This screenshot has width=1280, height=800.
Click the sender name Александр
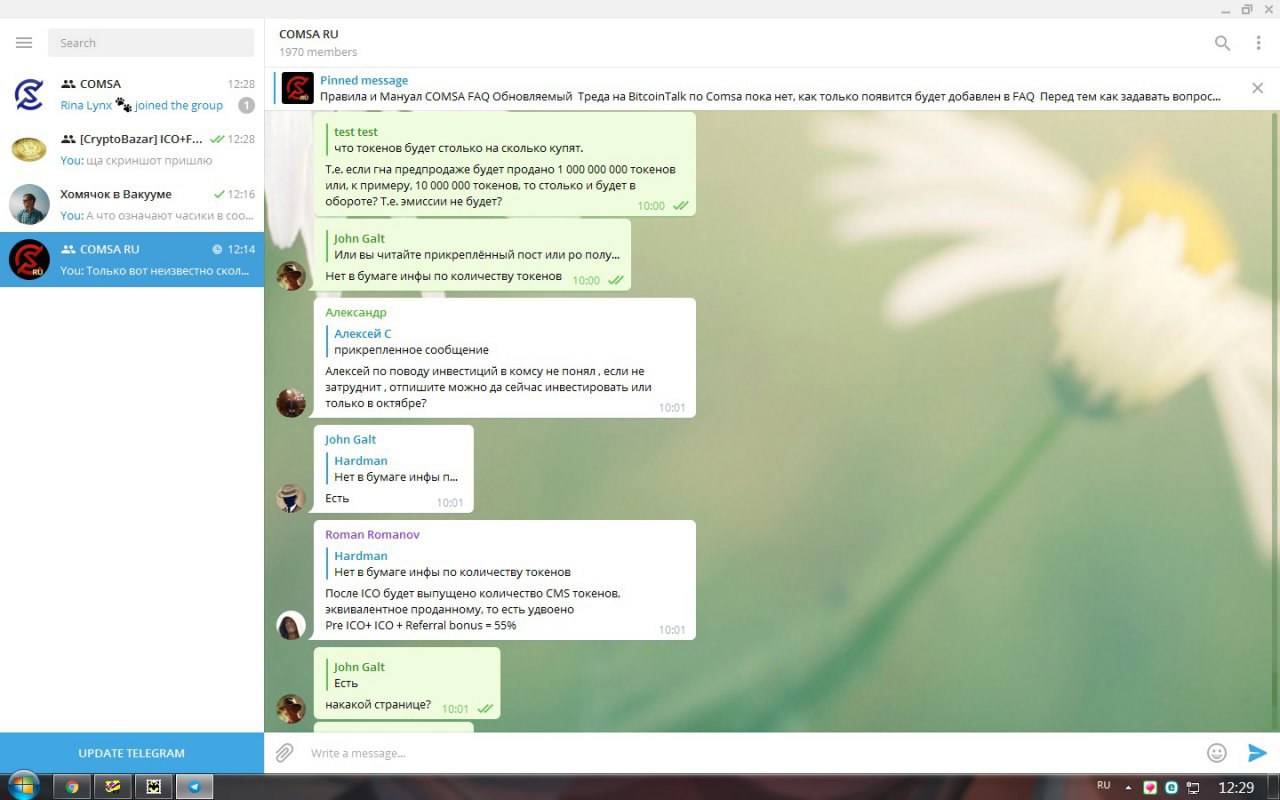(355, 313)
